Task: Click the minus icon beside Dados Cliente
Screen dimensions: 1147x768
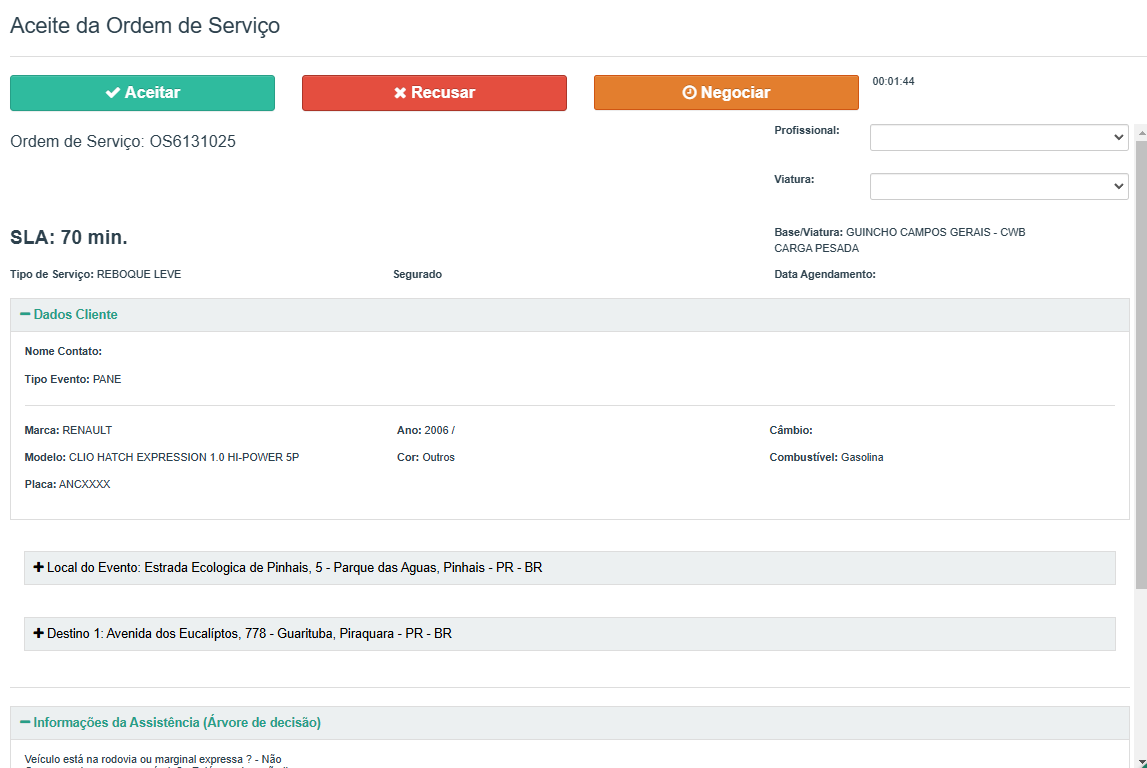Action: click(25, 315)
